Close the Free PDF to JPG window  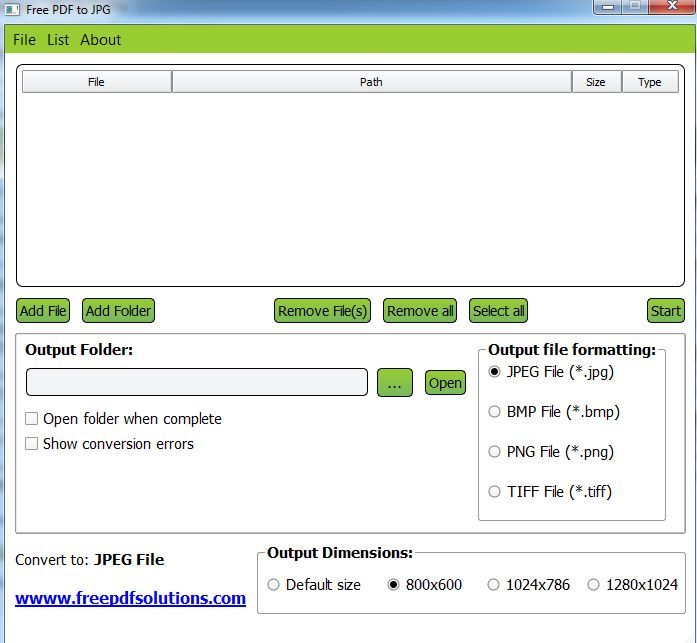tap(673, 6)
